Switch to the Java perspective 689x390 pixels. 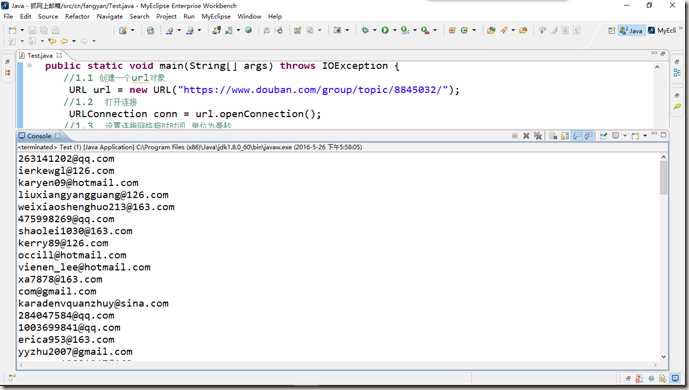(x=631, y=30)
